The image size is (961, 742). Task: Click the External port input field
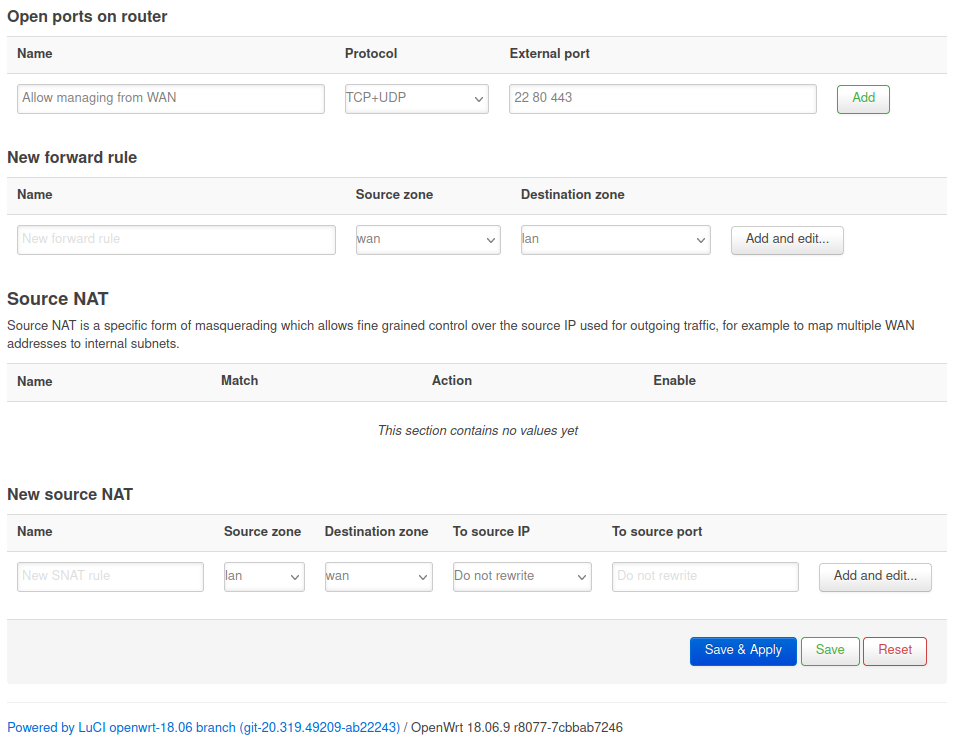point(662,99)
